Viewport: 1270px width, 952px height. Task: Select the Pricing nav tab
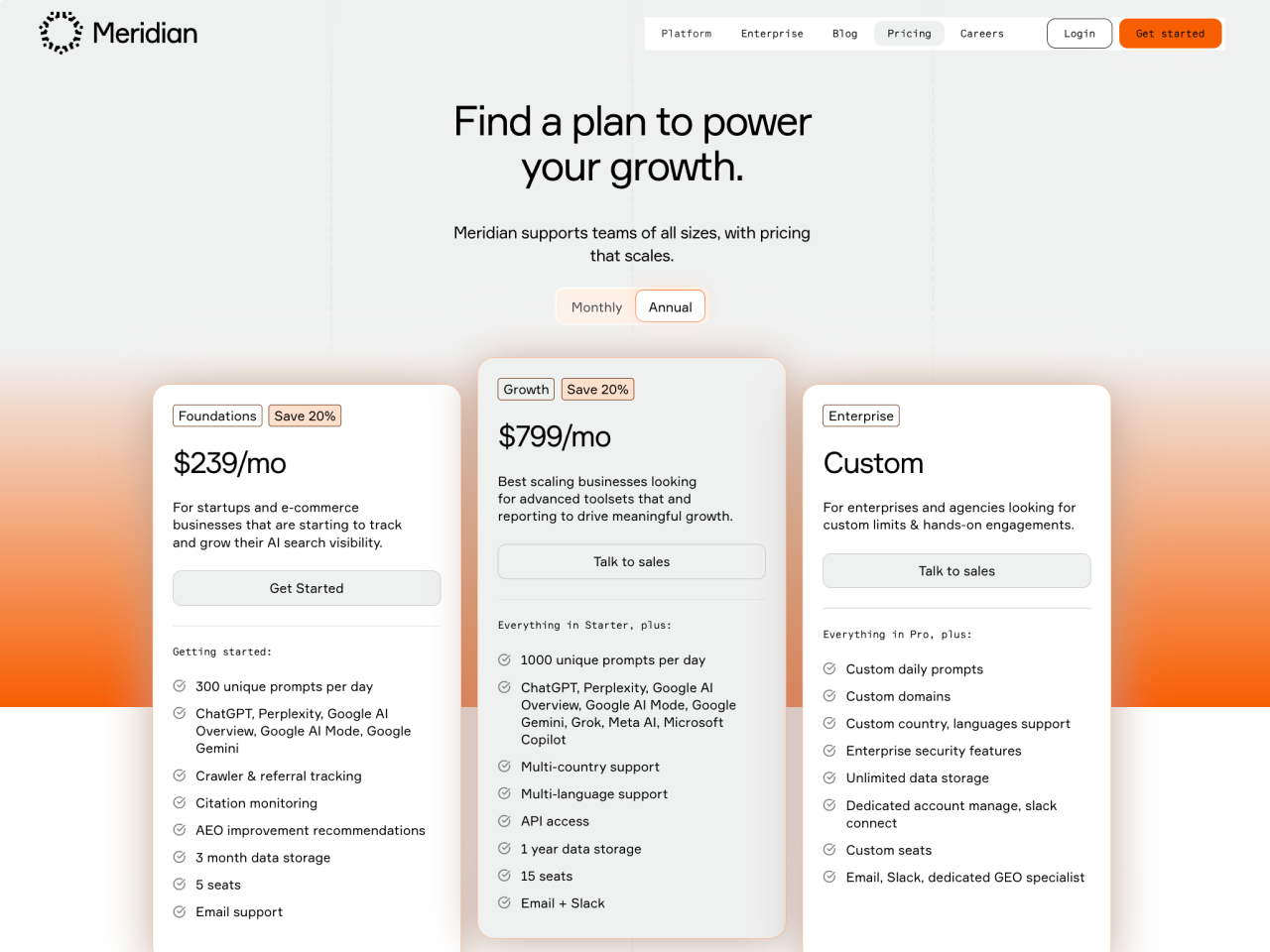point(909,34)
